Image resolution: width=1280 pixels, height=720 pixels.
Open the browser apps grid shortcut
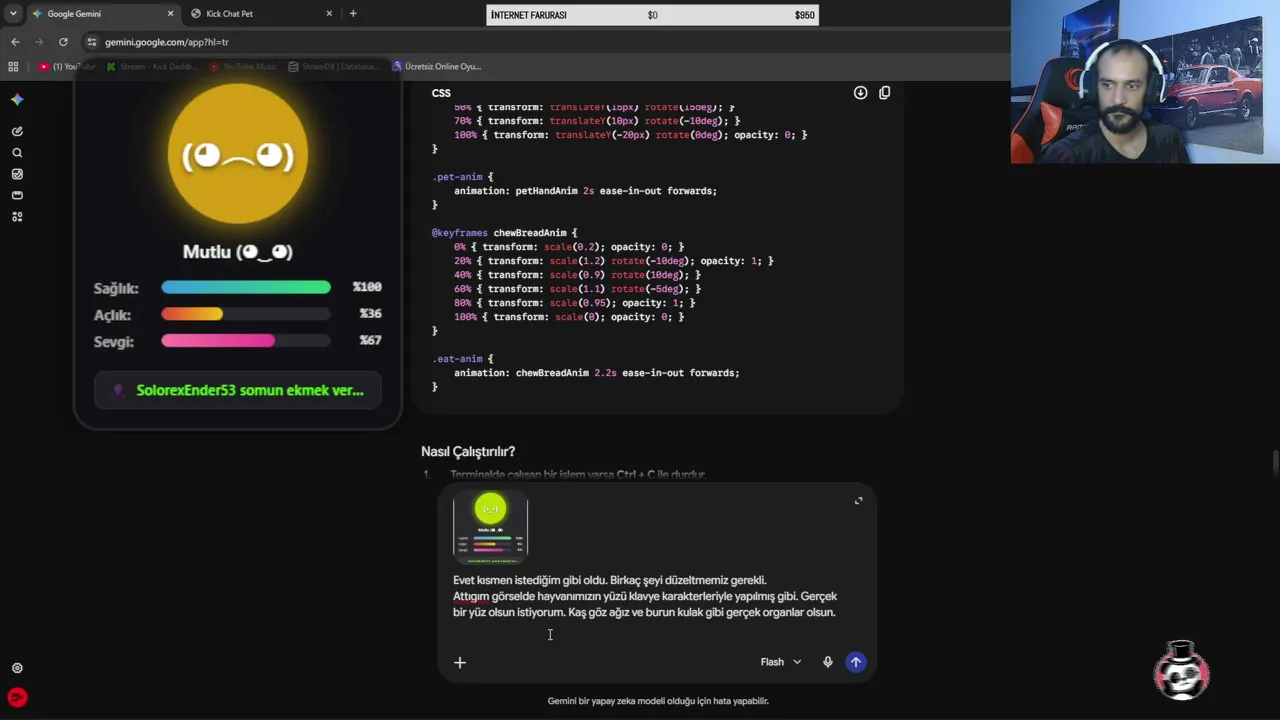[x=13, y=66]
